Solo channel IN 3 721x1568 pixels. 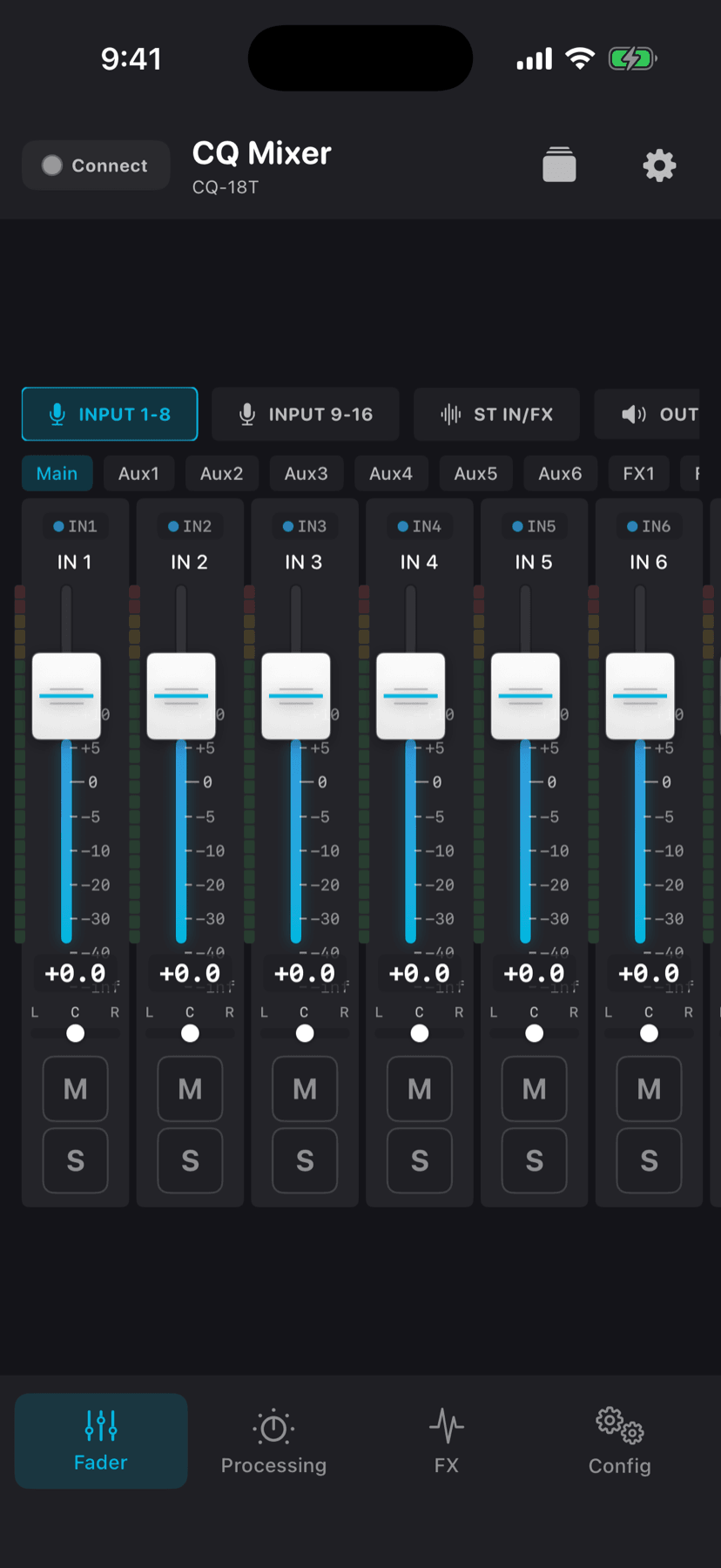pos(305,1160)
